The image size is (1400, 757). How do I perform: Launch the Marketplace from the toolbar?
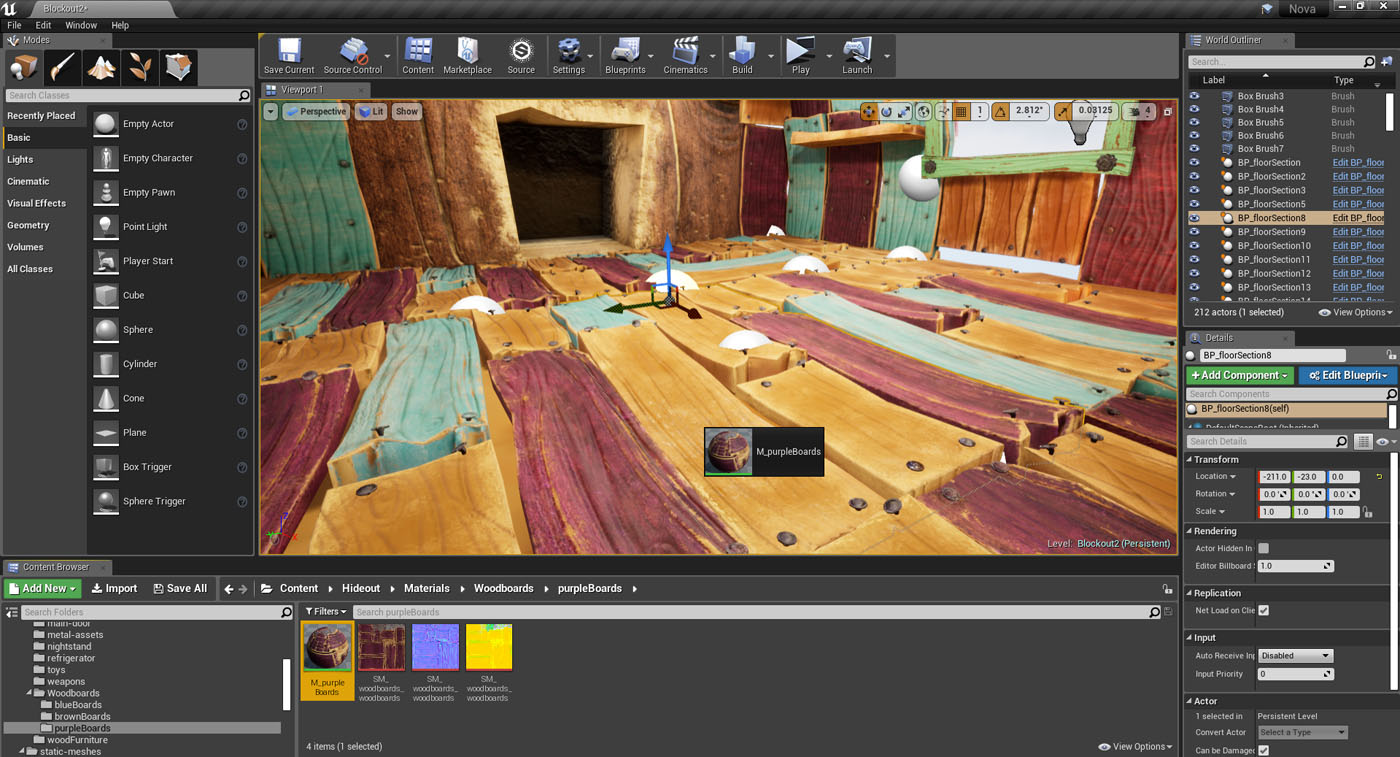click(x=467, y=56)
